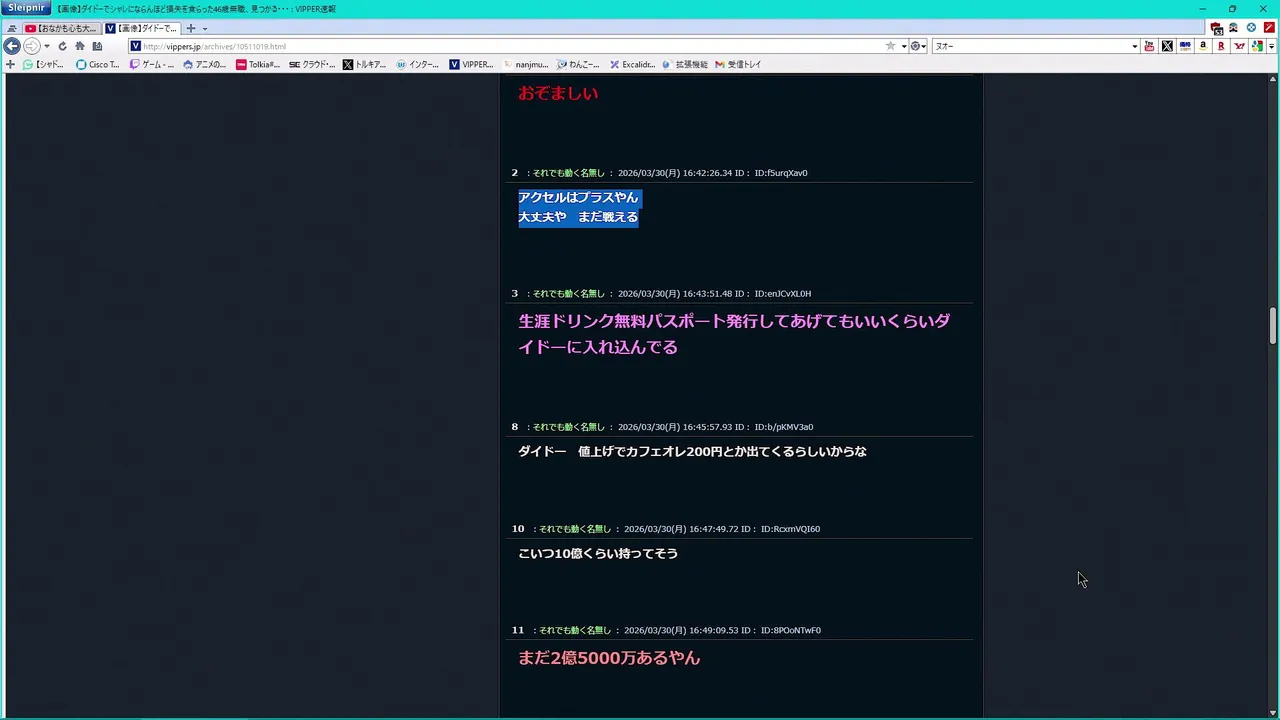Click the calendar extension icon with badge
Image resolution: width=1280 pixels, height=720 pixels.
coord(1216,28)
